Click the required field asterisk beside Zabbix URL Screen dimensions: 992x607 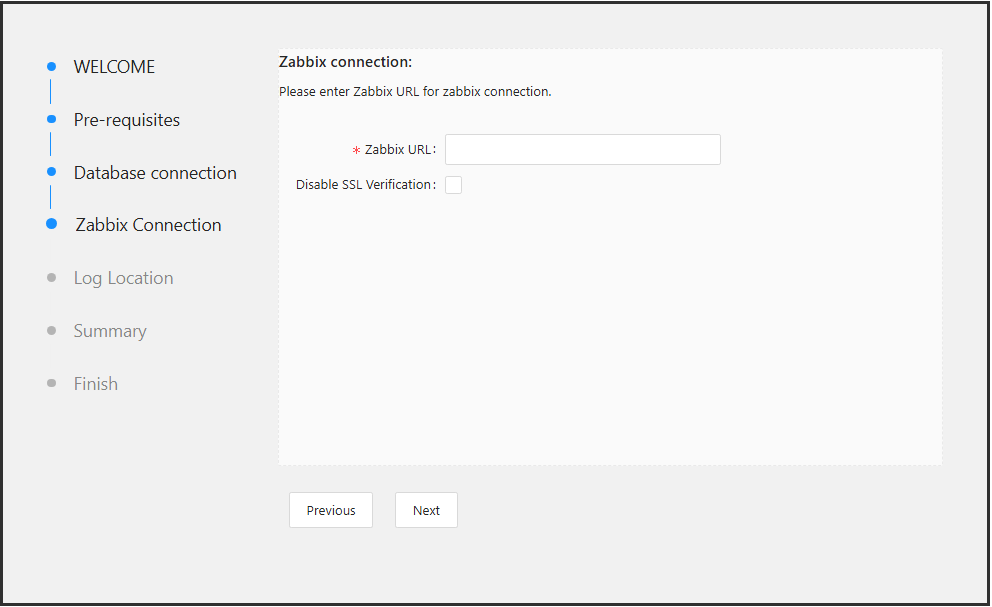(x=355, y=149)
